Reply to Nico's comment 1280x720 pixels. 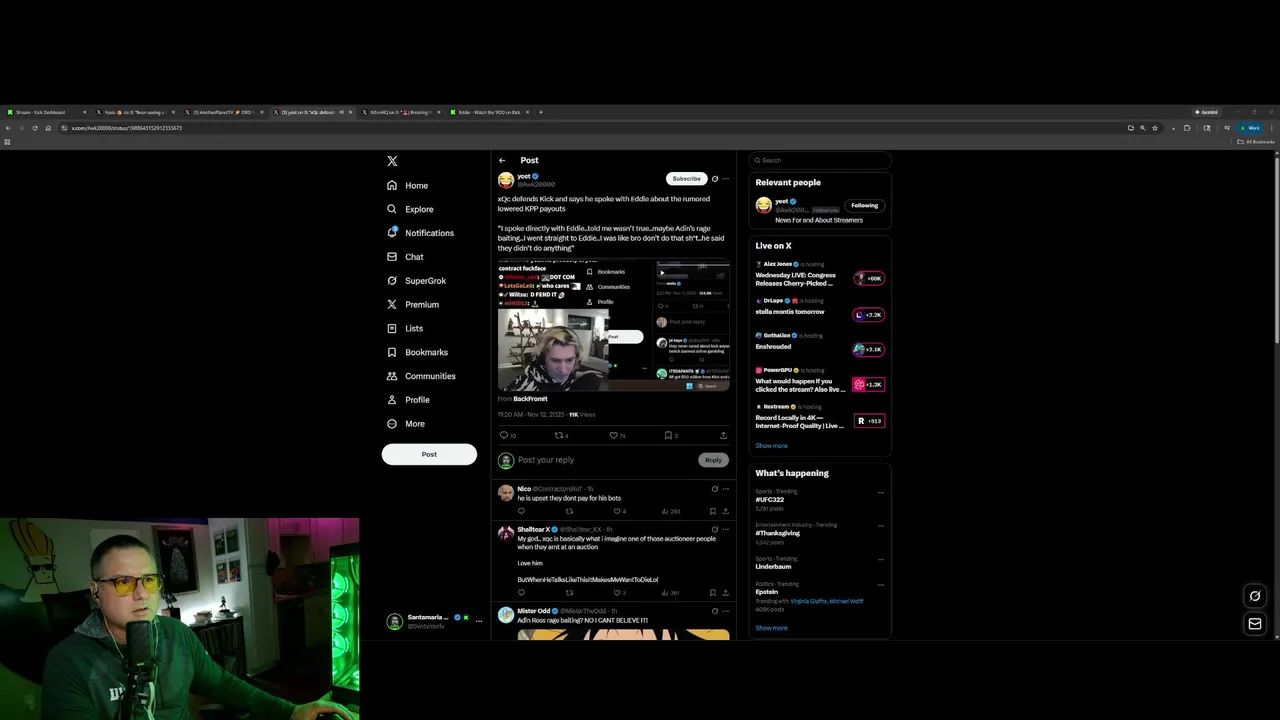click(521, 511)
